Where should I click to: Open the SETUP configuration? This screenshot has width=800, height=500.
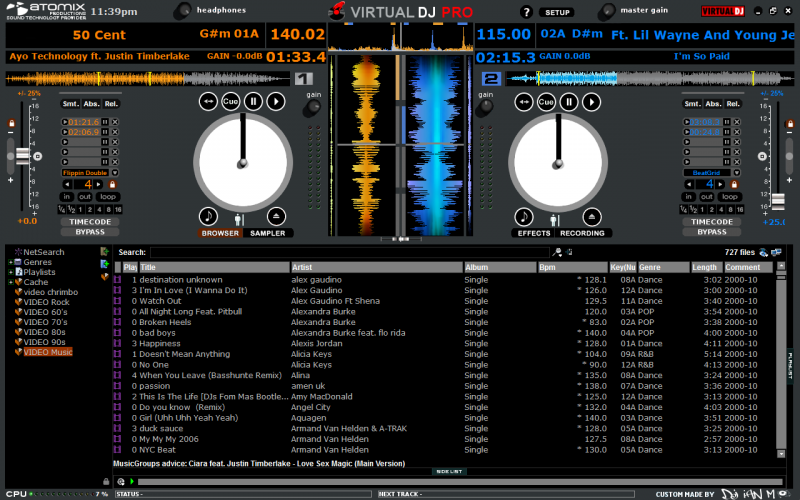click(557, 12)
